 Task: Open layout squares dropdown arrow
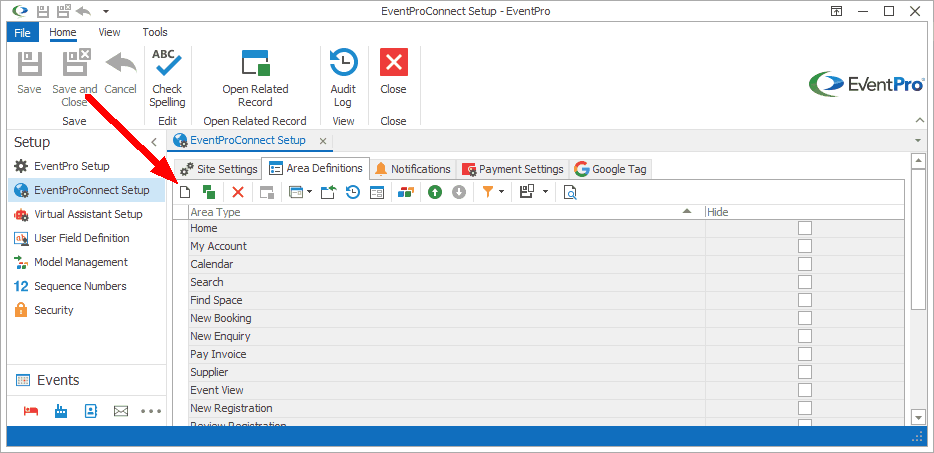tap(545, 192)
